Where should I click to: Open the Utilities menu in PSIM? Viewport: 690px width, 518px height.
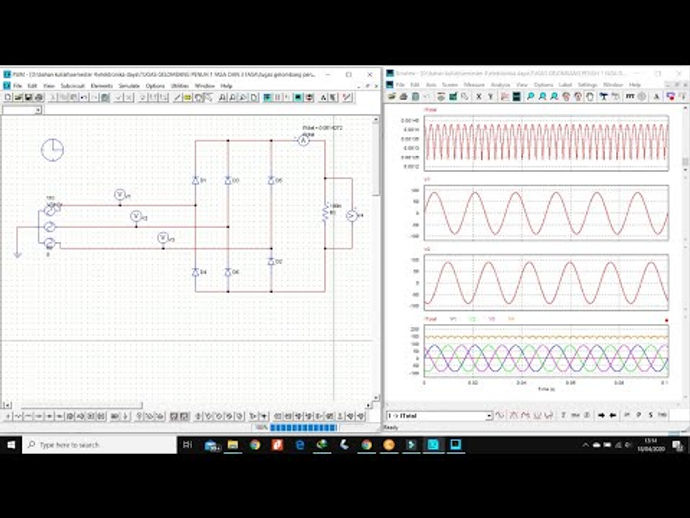[180, 86]
